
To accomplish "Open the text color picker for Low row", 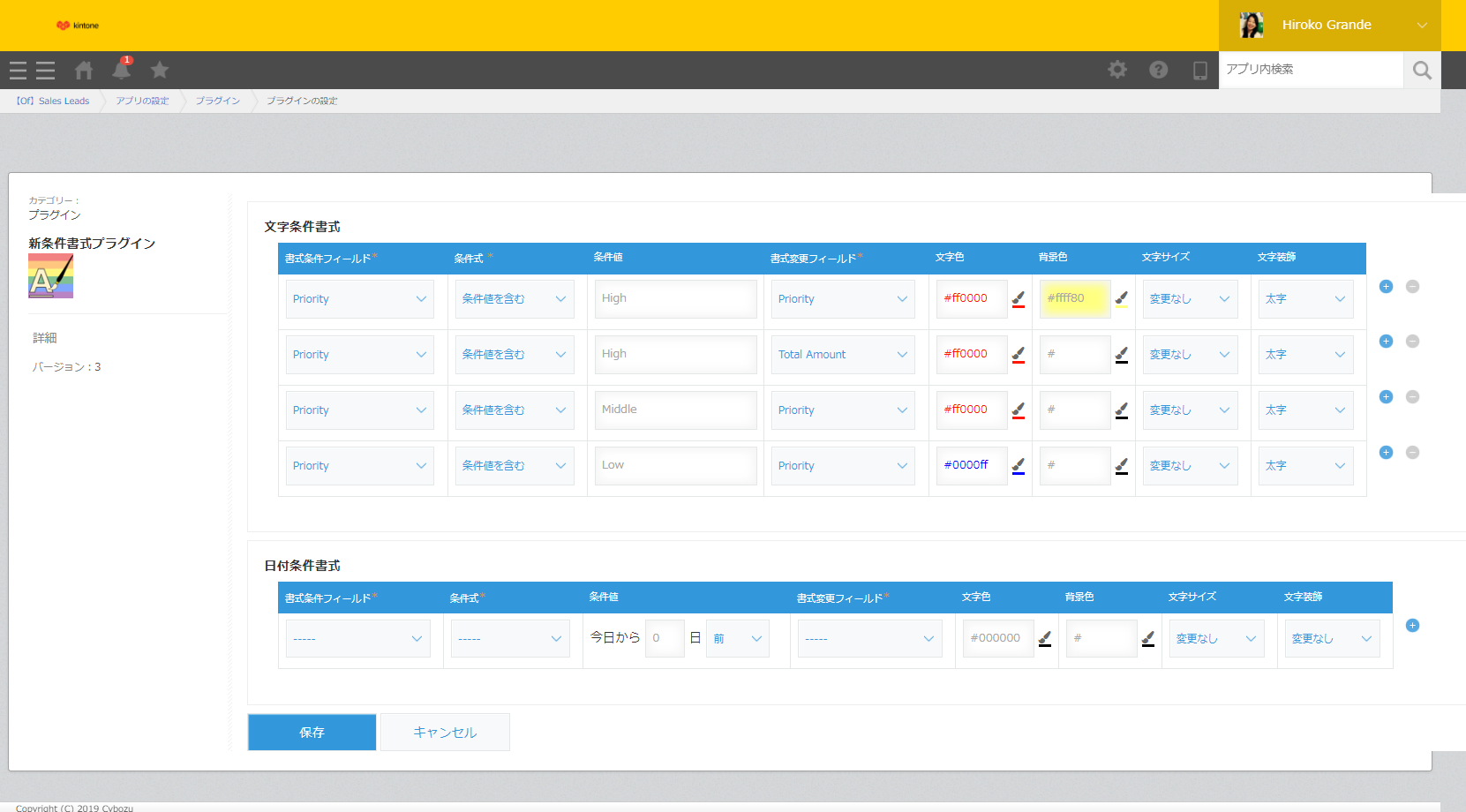I will pos(1019,466).
